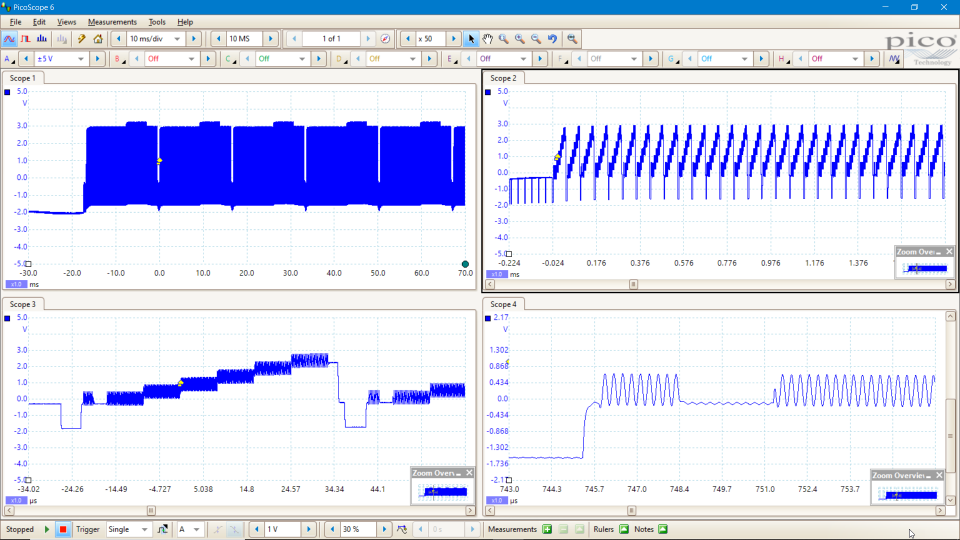This screenshot has width=960, height=540.
Task: Select the arrow pointer selection tool
Action: click(472, 39)
